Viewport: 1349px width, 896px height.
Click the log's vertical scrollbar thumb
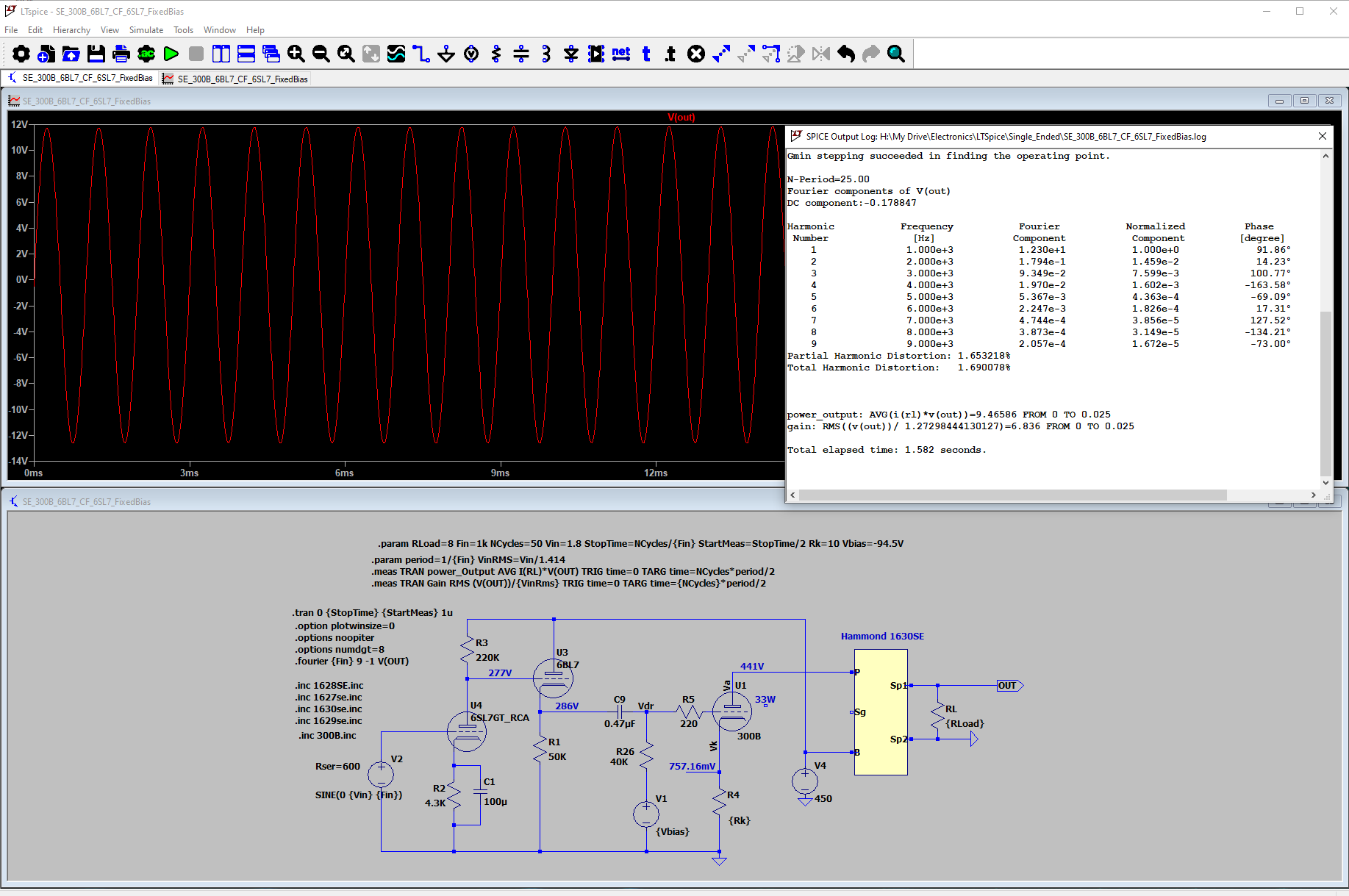1325,393
